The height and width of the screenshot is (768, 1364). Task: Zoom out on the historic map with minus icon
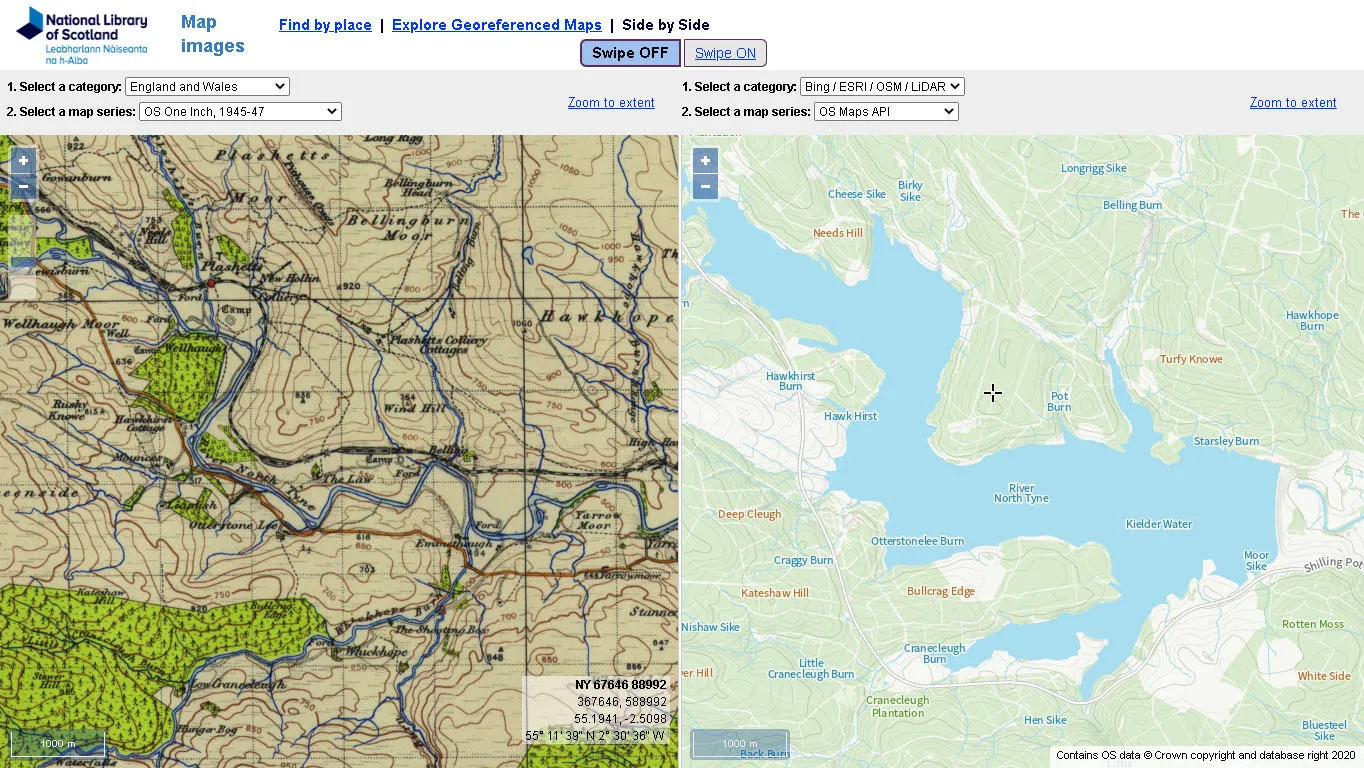point(22,186)
